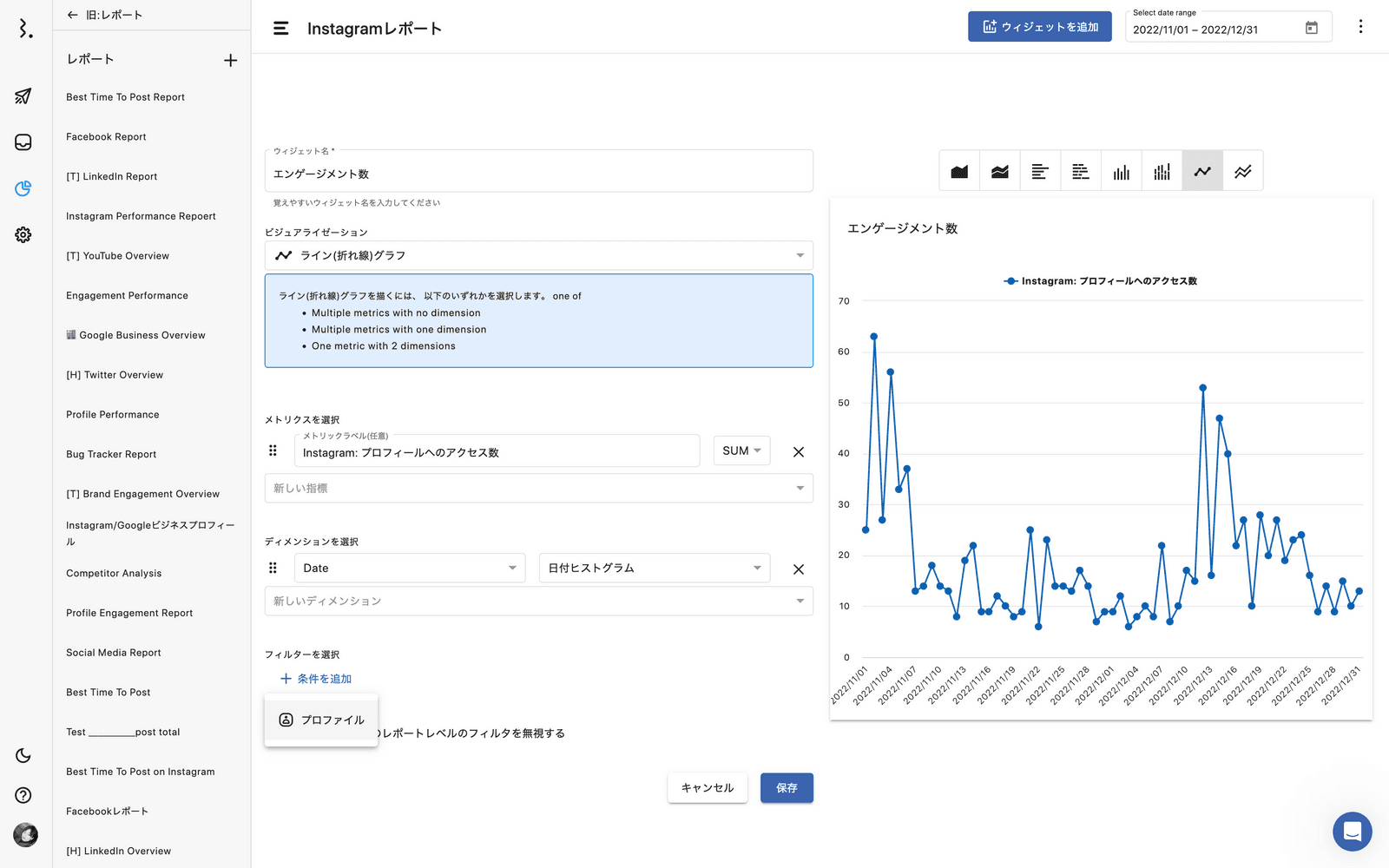Click the legend color marker for Instagram series
This screenshot has width=1389, height=868.
pyautogui.click(x=1010, y=281)
